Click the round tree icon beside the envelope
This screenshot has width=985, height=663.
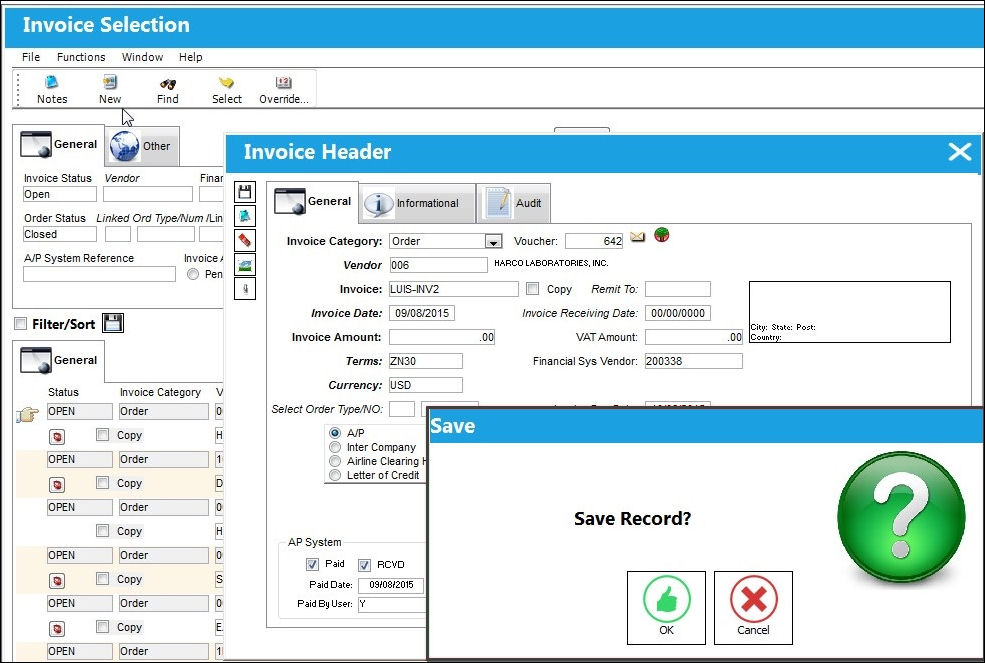pyautogui.click(x=661, y=235)
